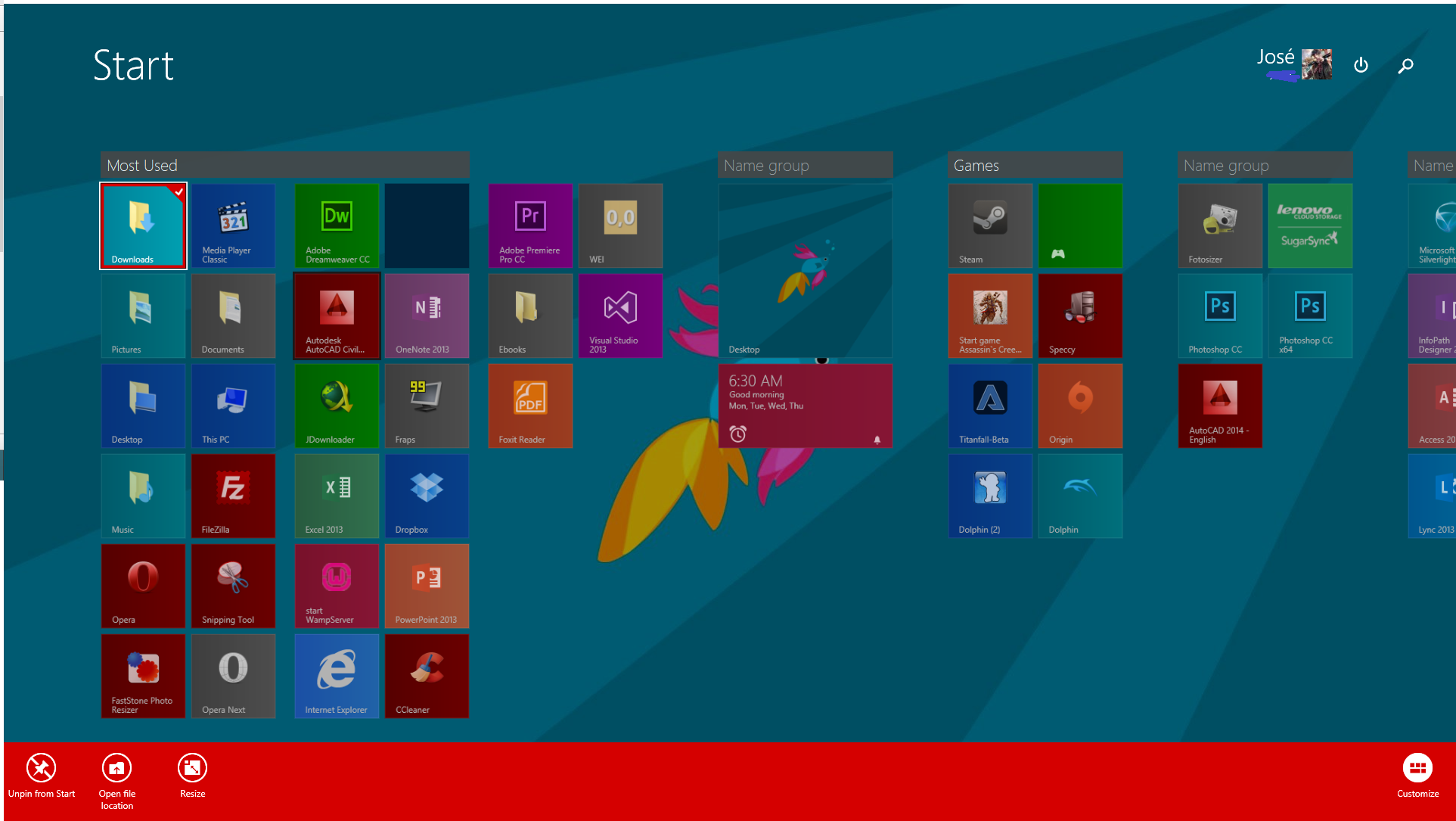Click the search icon
1456x821 pixels.
(x=1405, y=65)
